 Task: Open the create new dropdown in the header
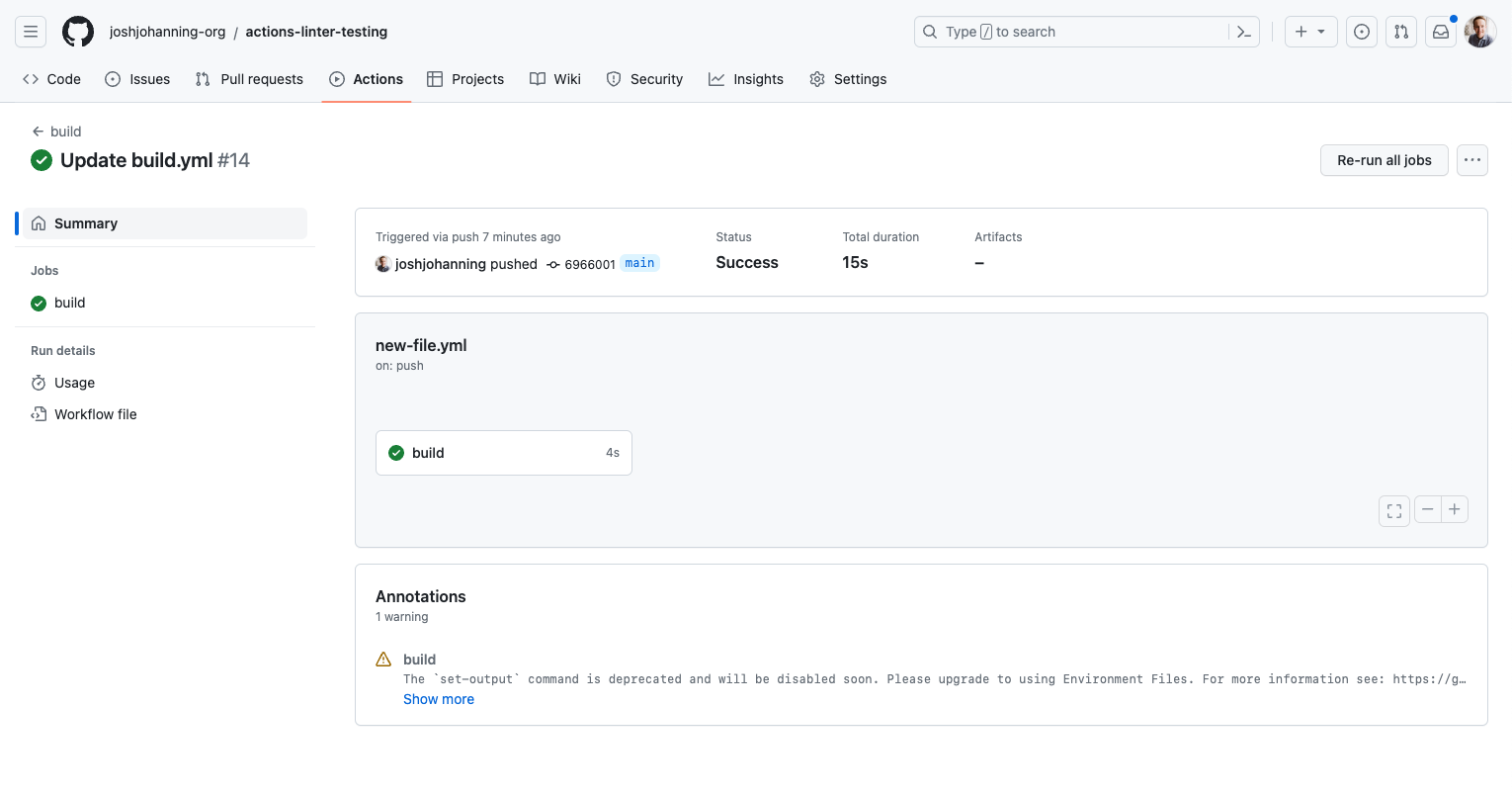coord(1309,31)
